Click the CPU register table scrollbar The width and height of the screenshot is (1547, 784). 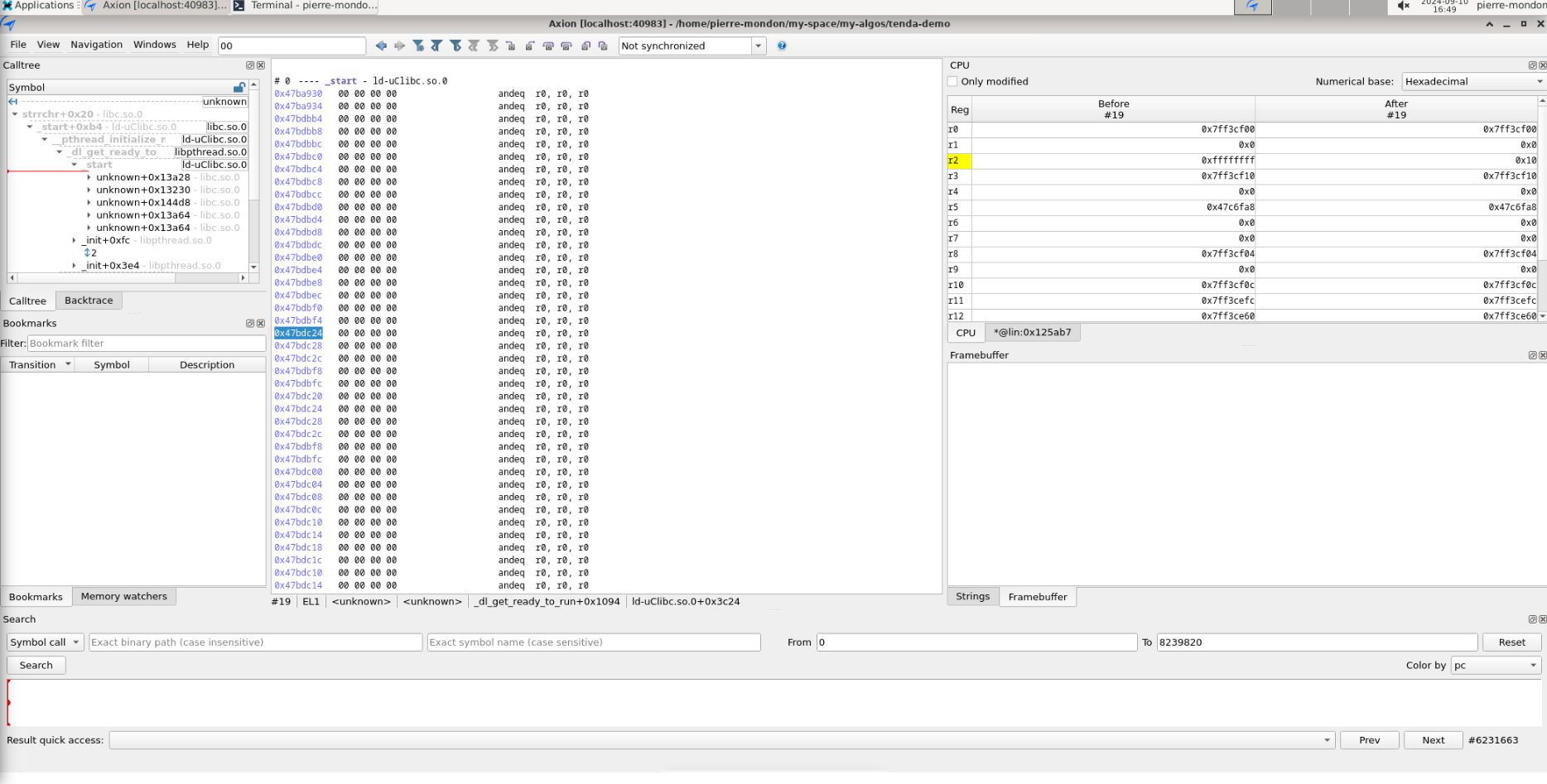coord(1542,208)
